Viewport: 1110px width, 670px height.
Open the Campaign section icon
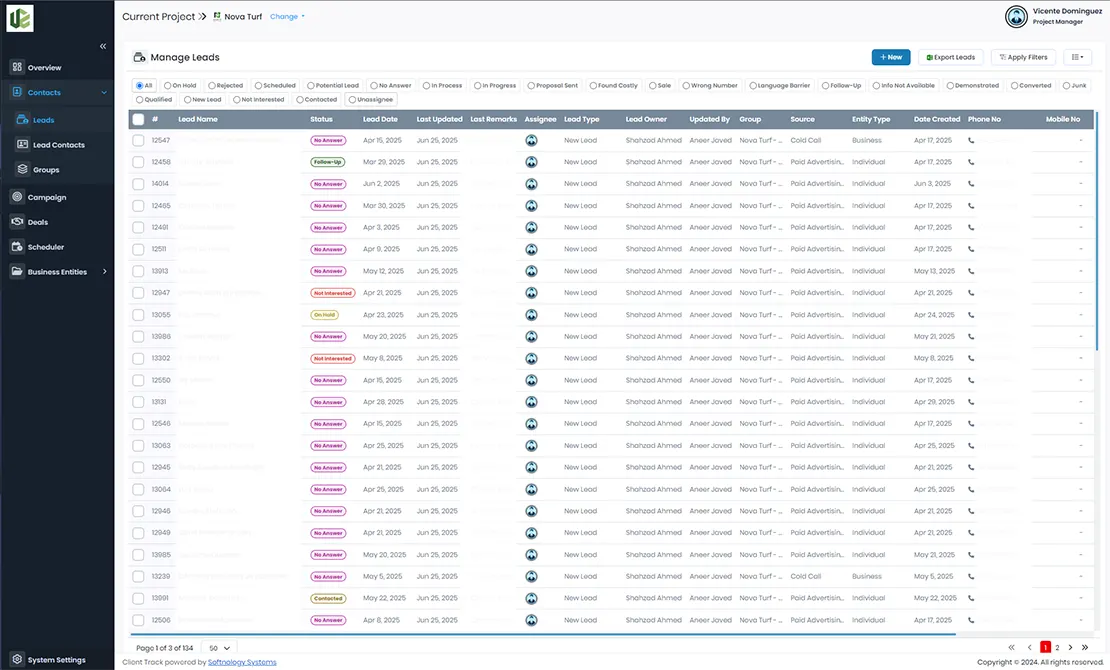[x=18, y=197]
